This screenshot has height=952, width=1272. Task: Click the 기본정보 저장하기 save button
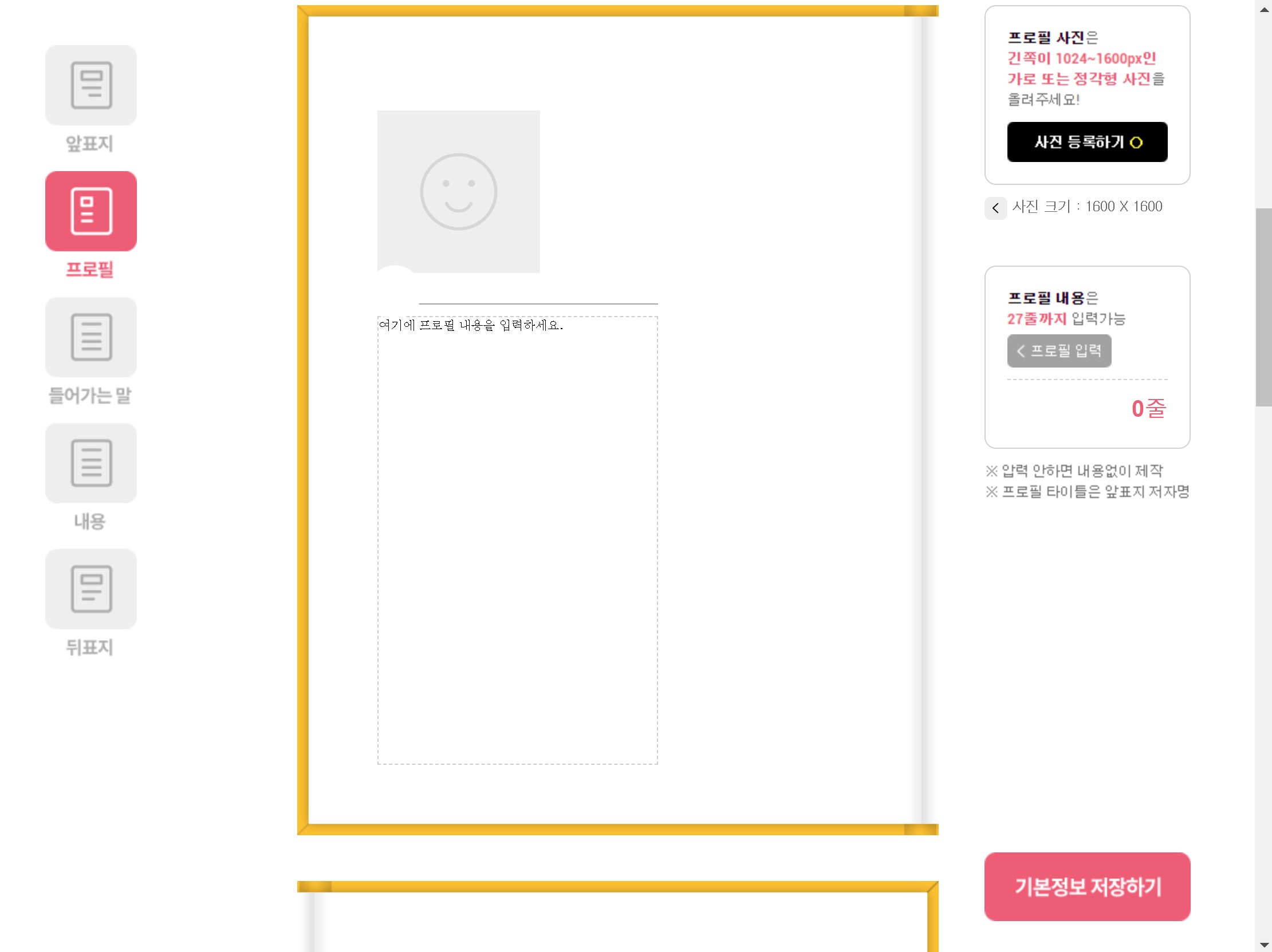[x=1087, y=887]
